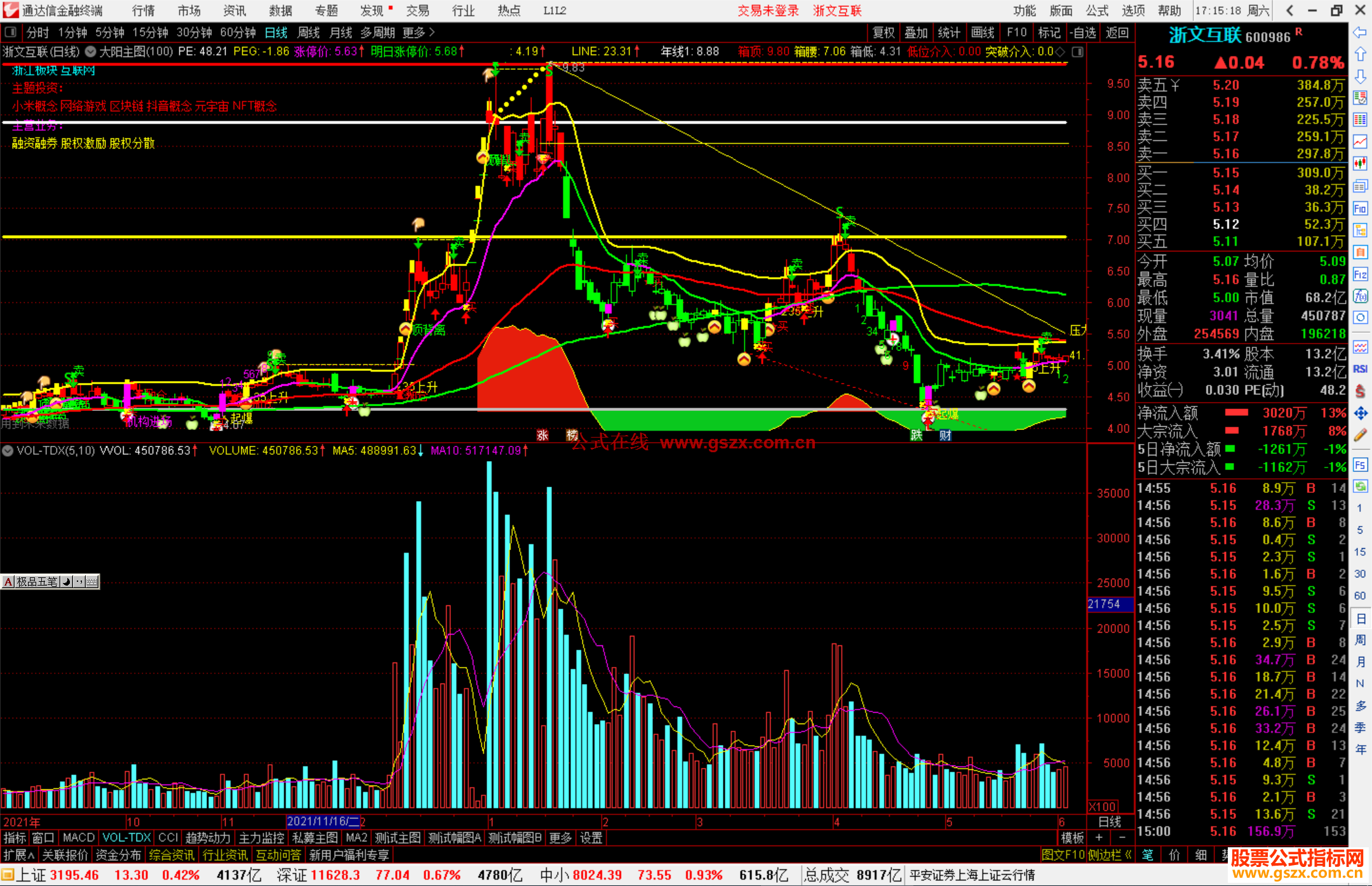Open the intraday line chart icon

click(x=1360, y=142)
